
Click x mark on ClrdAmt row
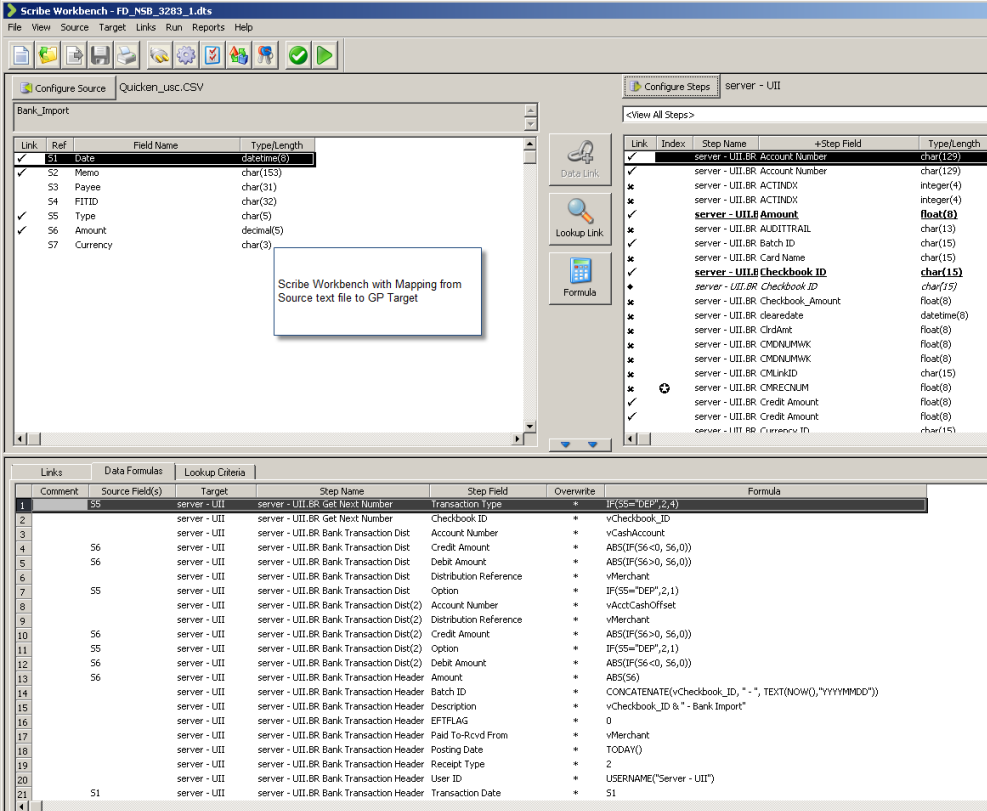631,331
